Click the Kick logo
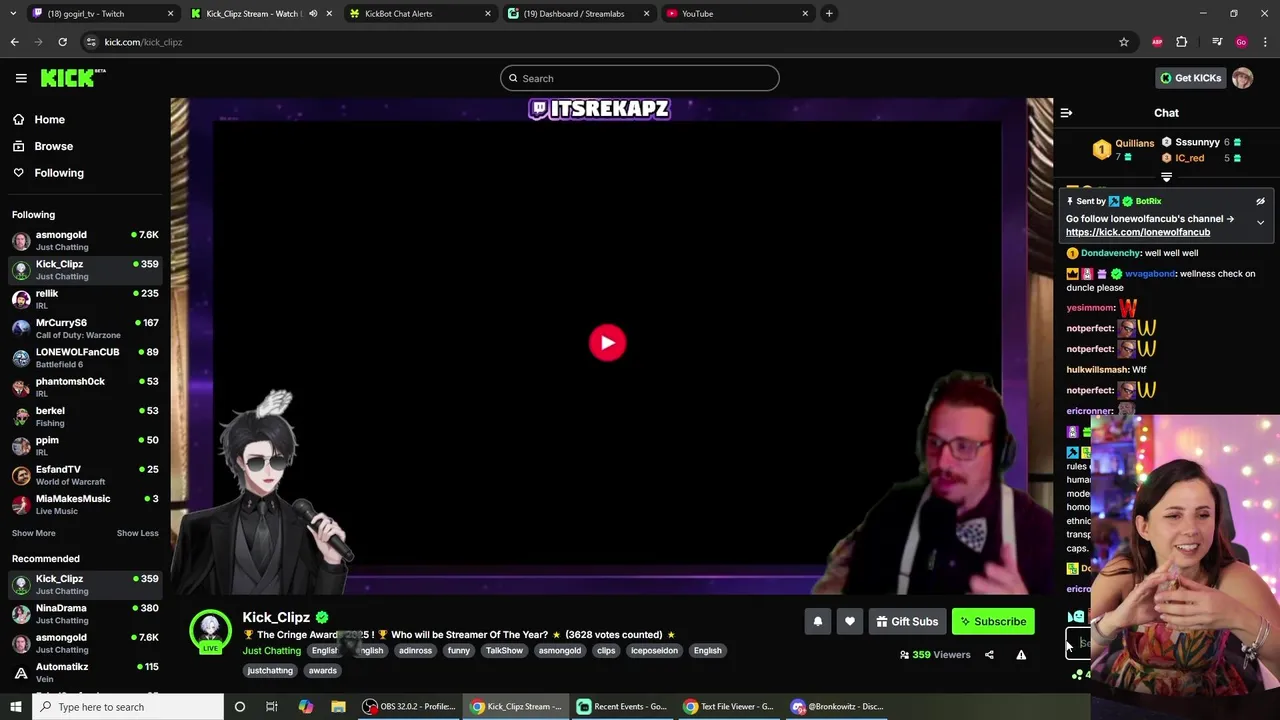 73,78
